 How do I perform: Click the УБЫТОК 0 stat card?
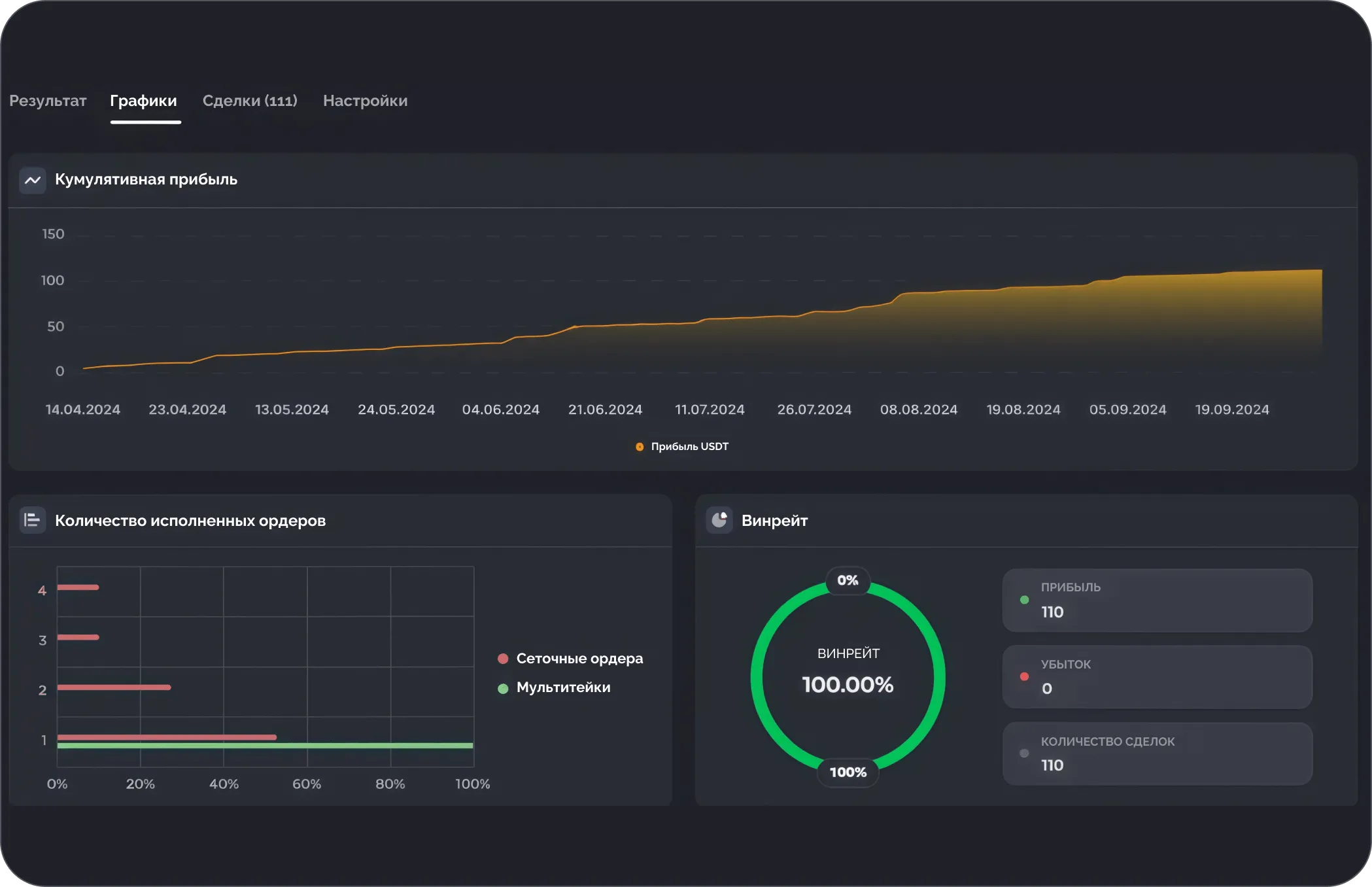pos(1157,676)
